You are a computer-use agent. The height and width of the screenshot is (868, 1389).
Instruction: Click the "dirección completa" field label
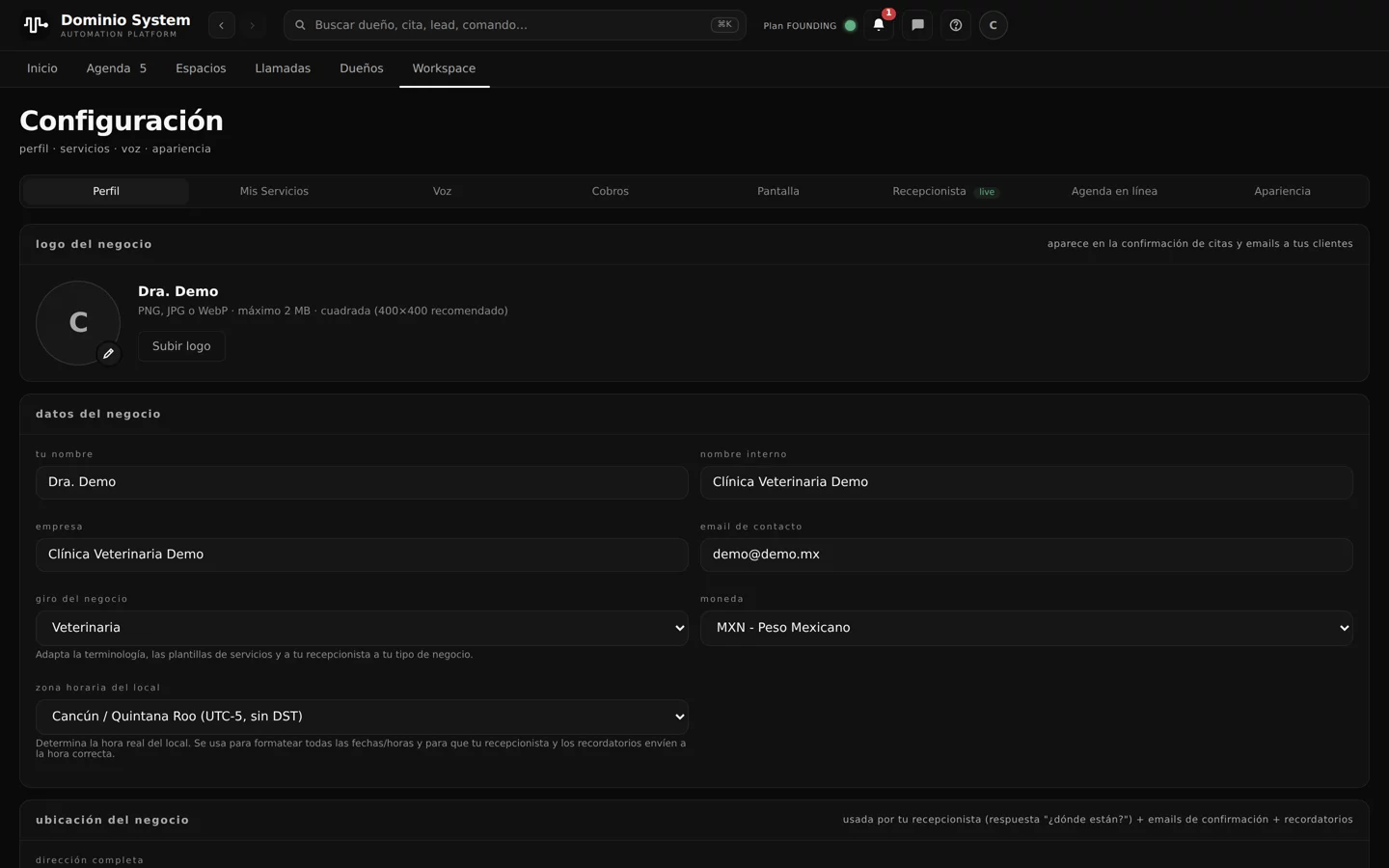click(90, 860)
